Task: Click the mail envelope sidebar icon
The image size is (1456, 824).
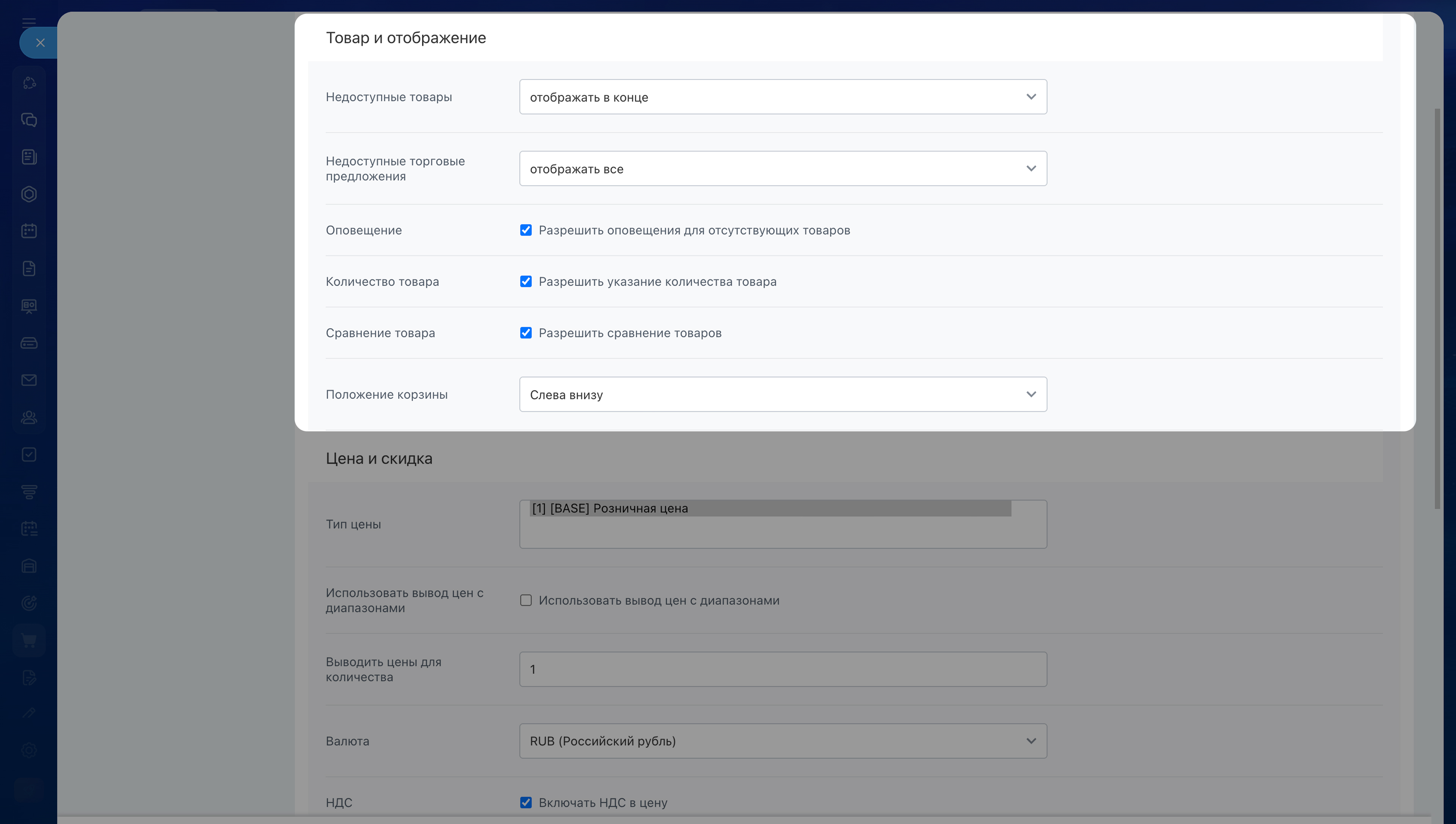Action: [x=29, y=380]
